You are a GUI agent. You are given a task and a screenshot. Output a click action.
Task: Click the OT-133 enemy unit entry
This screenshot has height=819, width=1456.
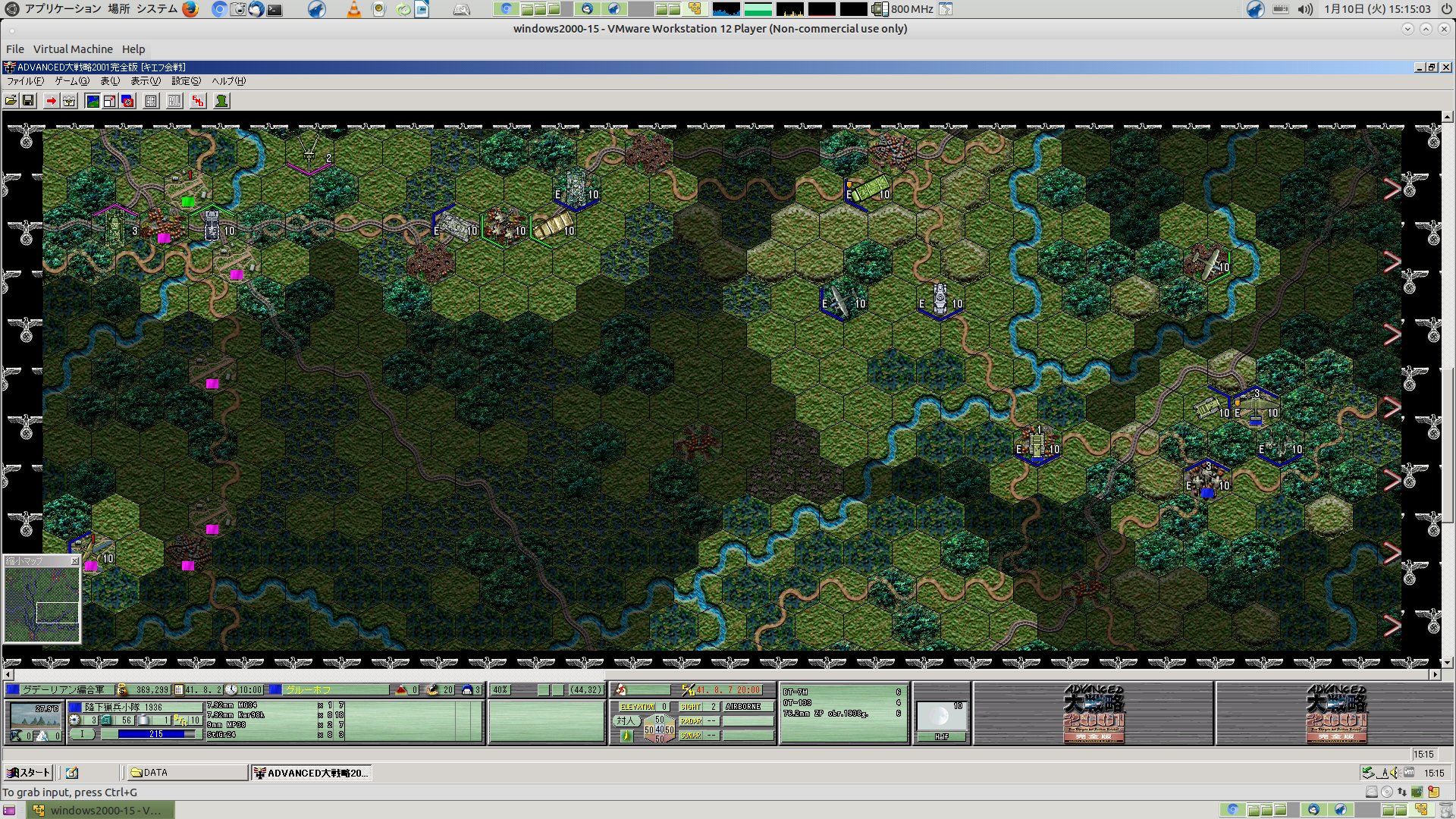[843, 703]
